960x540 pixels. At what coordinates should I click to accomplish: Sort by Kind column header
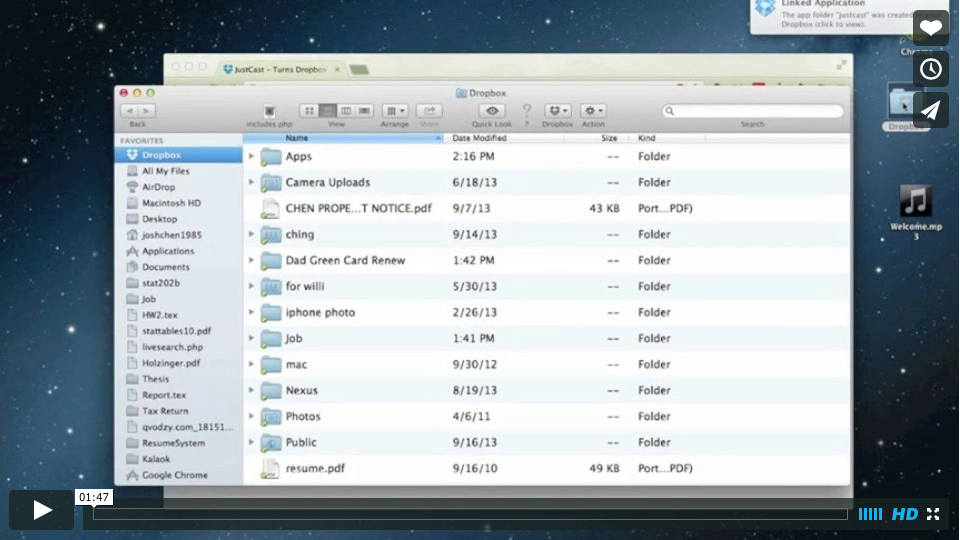click(x=667, y=138)
